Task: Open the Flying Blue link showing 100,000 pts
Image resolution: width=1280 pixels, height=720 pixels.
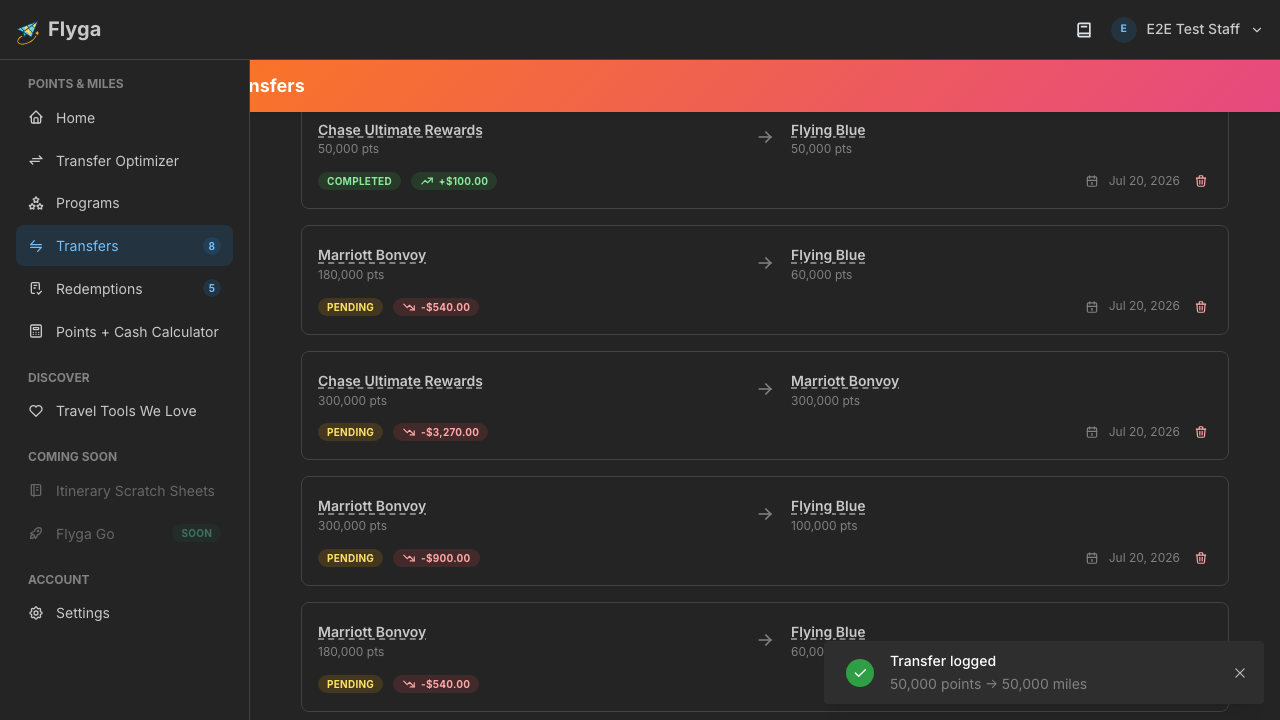Action: point(828,506)
